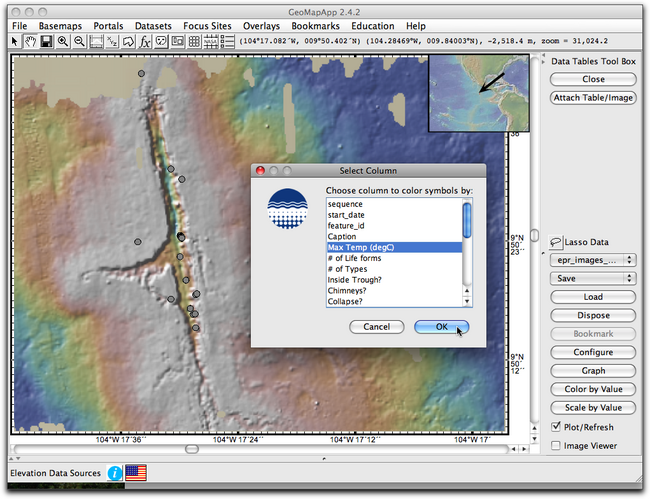Screen dimensions: 650x499
Task: Click the US flag icon
Action: (135, 472)
